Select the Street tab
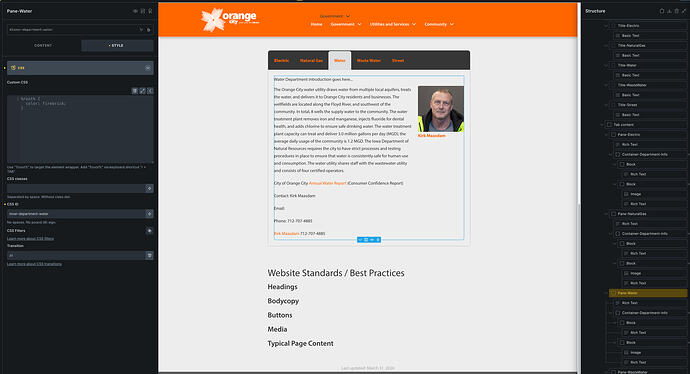This screenshot has height=374, width=690. 398,61
